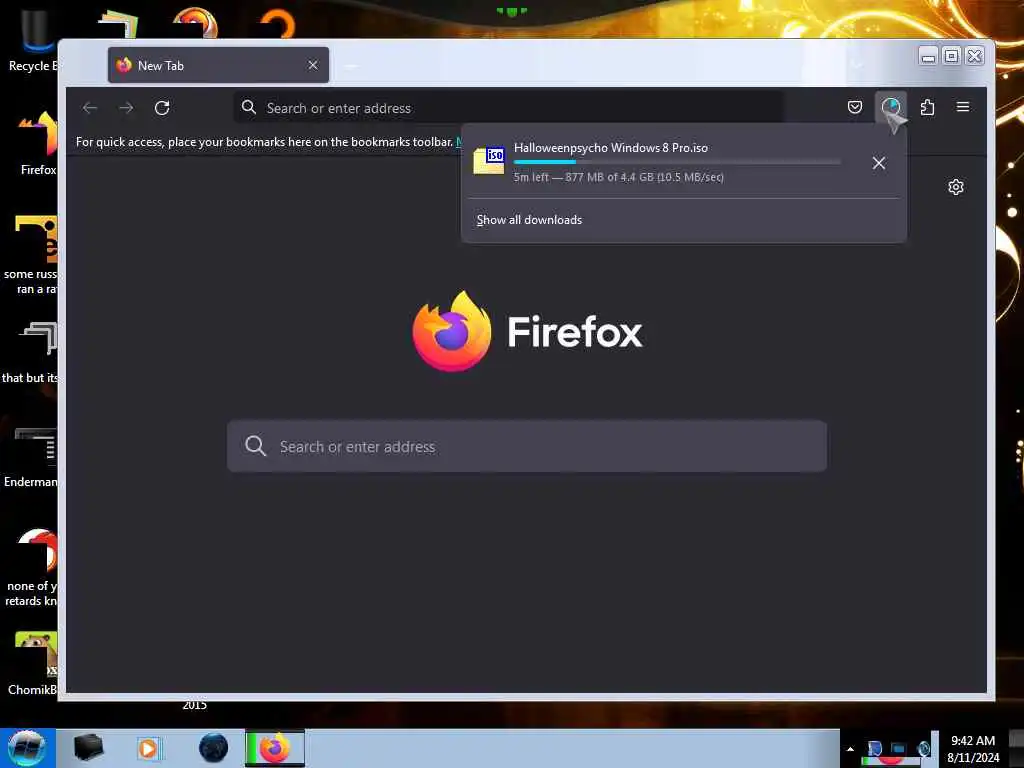Click the search magnifier in the URL bar
The image size is (1024, 768).
point(249,107)
